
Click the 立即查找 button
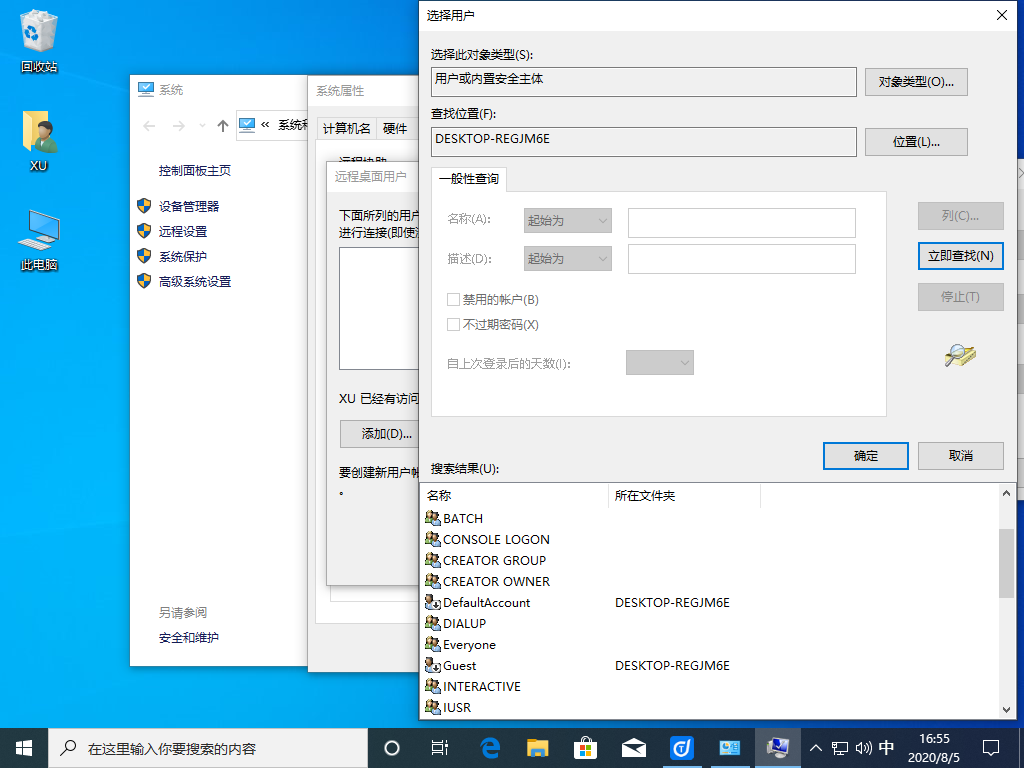960,256
